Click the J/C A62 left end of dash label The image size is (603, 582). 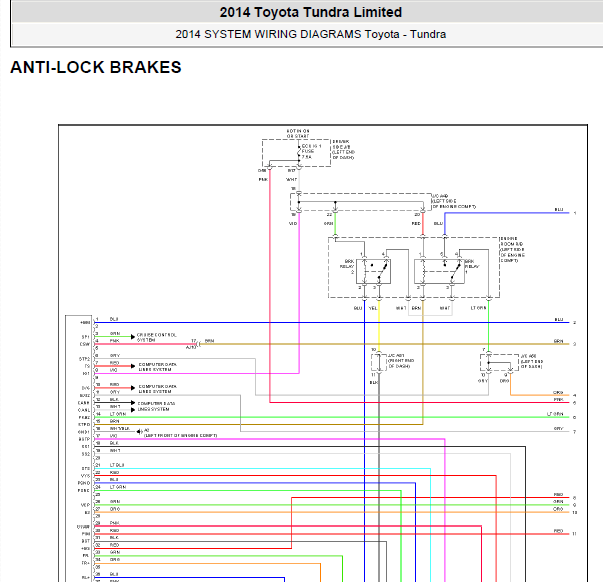click(x=531, y=361)
